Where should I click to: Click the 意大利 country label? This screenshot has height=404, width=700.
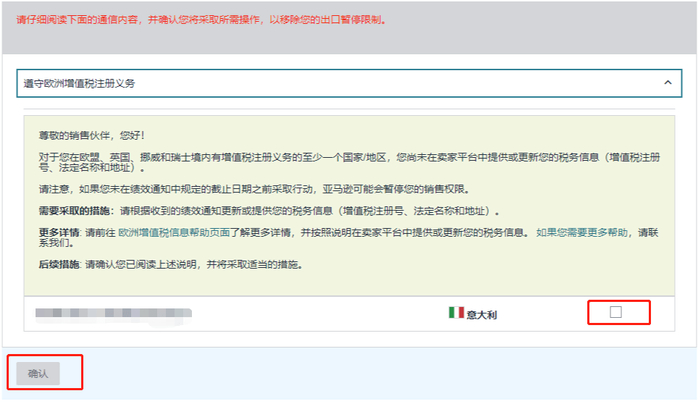(x=482, y=315)
